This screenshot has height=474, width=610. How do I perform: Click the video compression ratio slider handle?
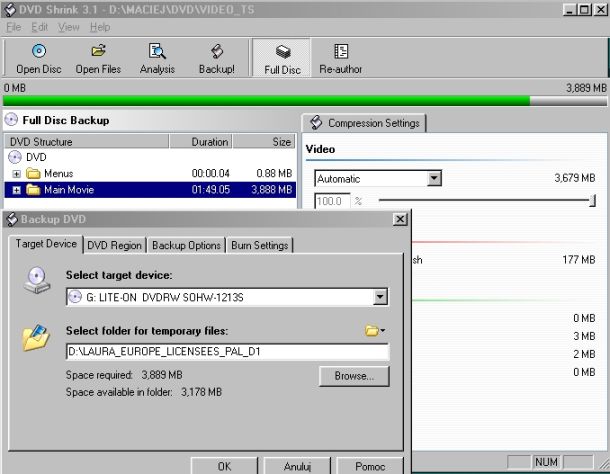tap(592, 201)
